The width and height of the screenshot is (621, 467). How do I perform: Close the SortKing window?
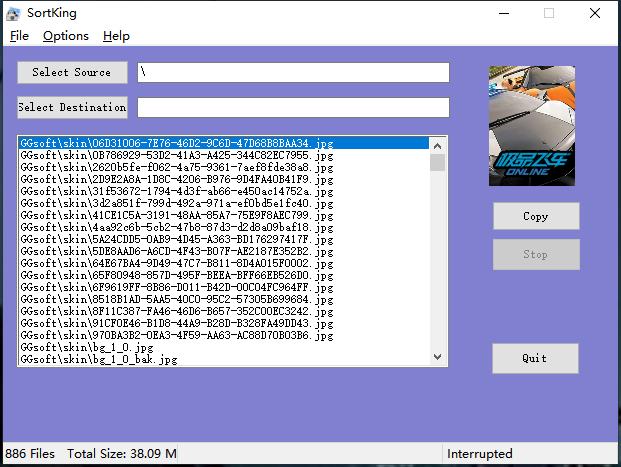pos(595,13)
